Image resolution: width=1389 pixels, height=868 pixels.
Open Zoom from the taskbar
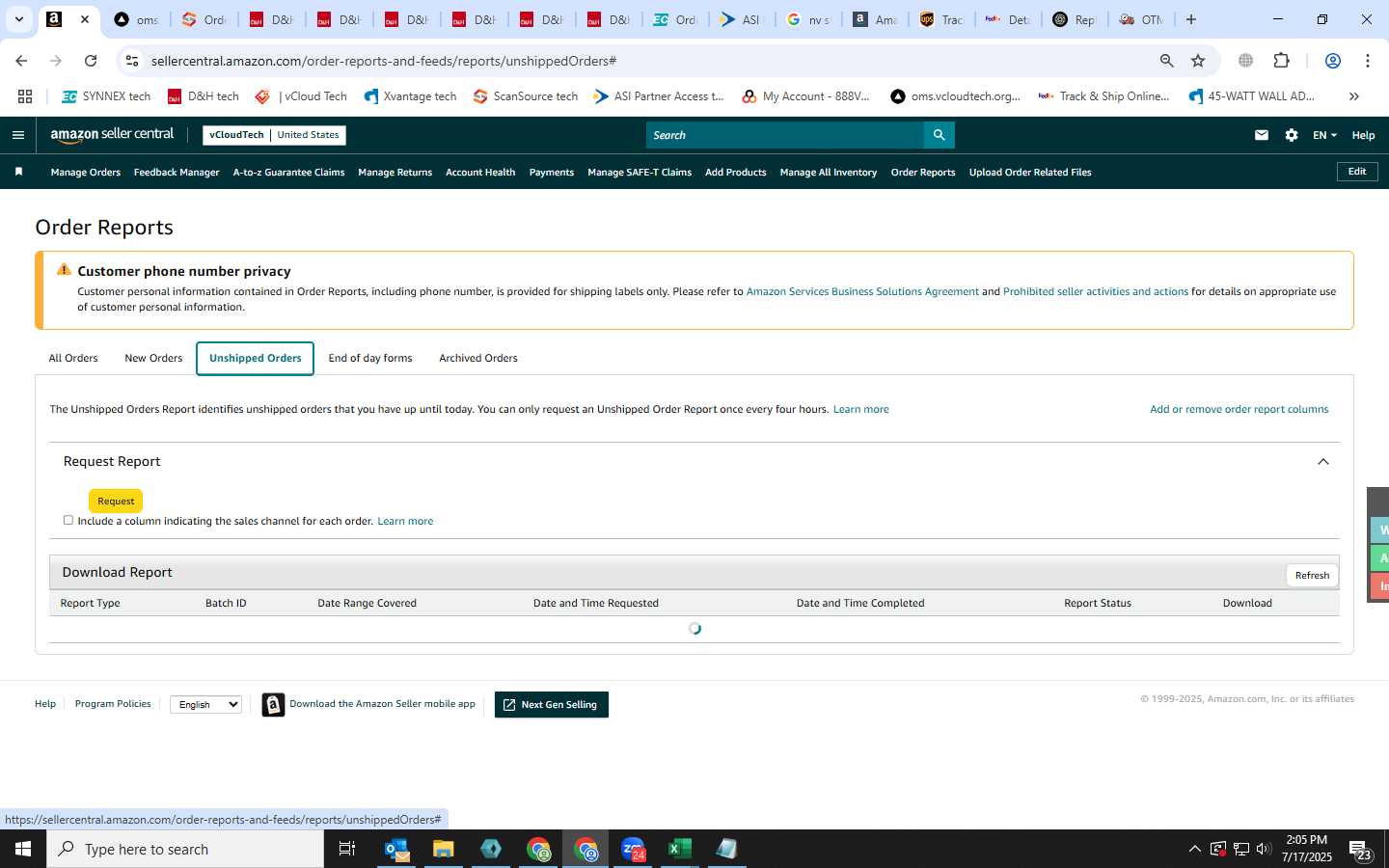coord(633,849)
